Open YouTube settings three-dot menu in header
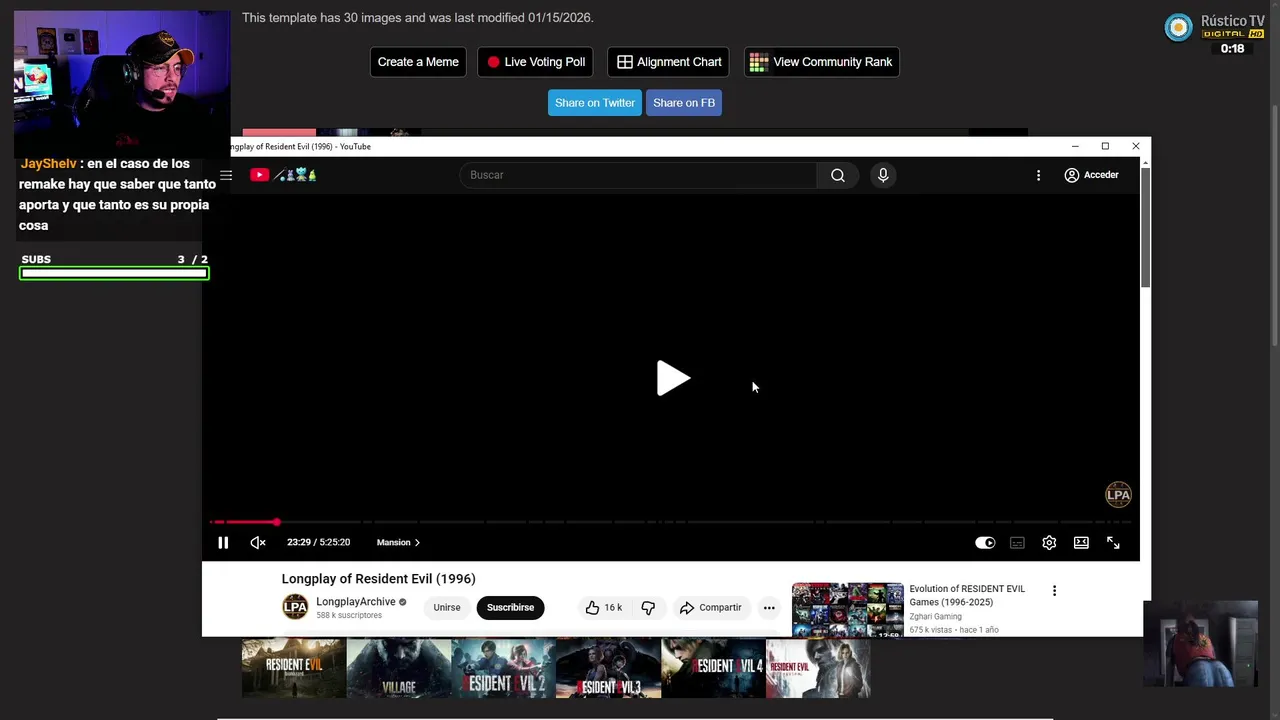The image size is (1280, 720). click(x=1038, y=175)
